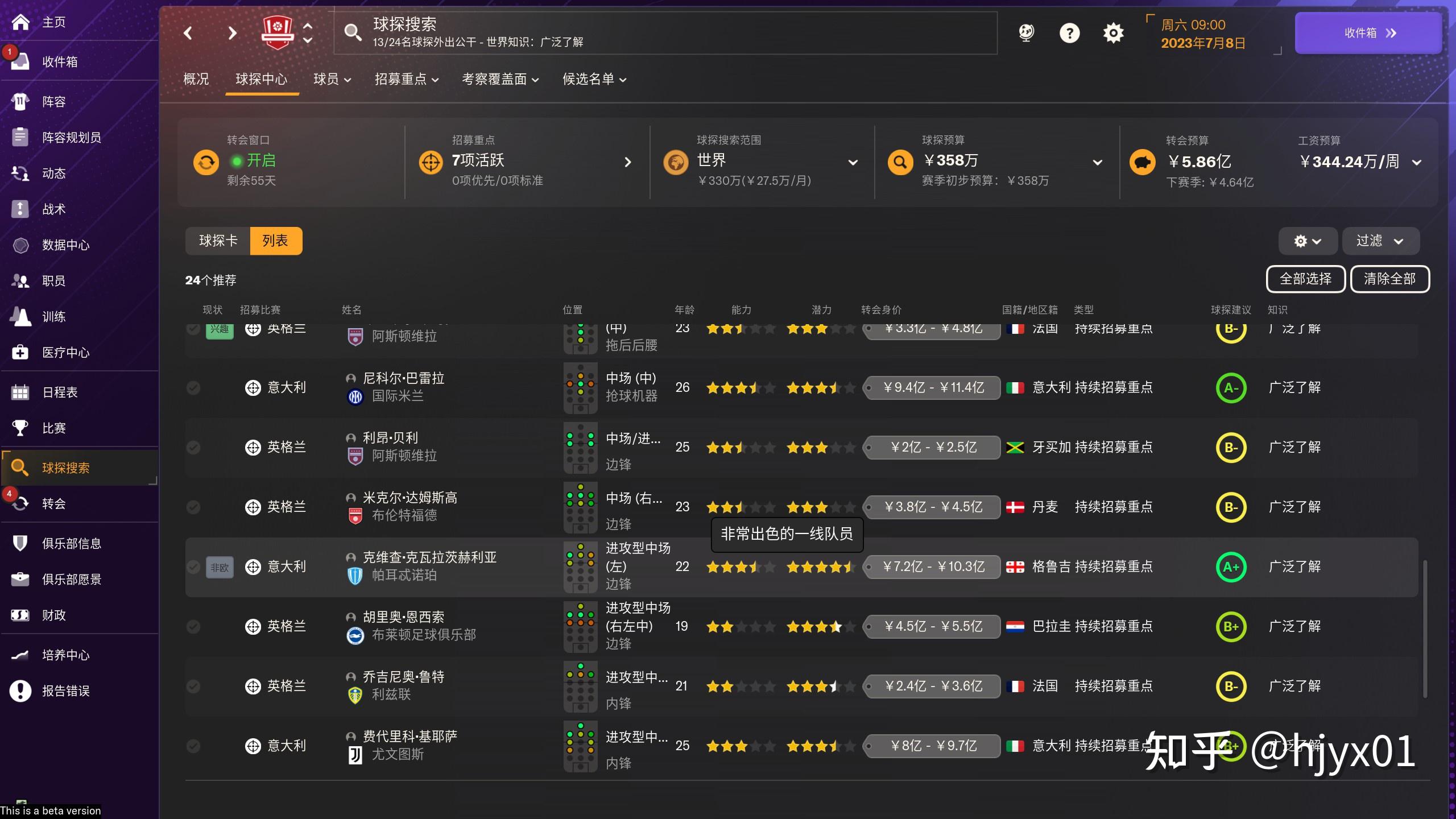The height and width of the screenshot is (819, 1456).
Task: Click the football mascot face icon
Action: coord(1026,33)
